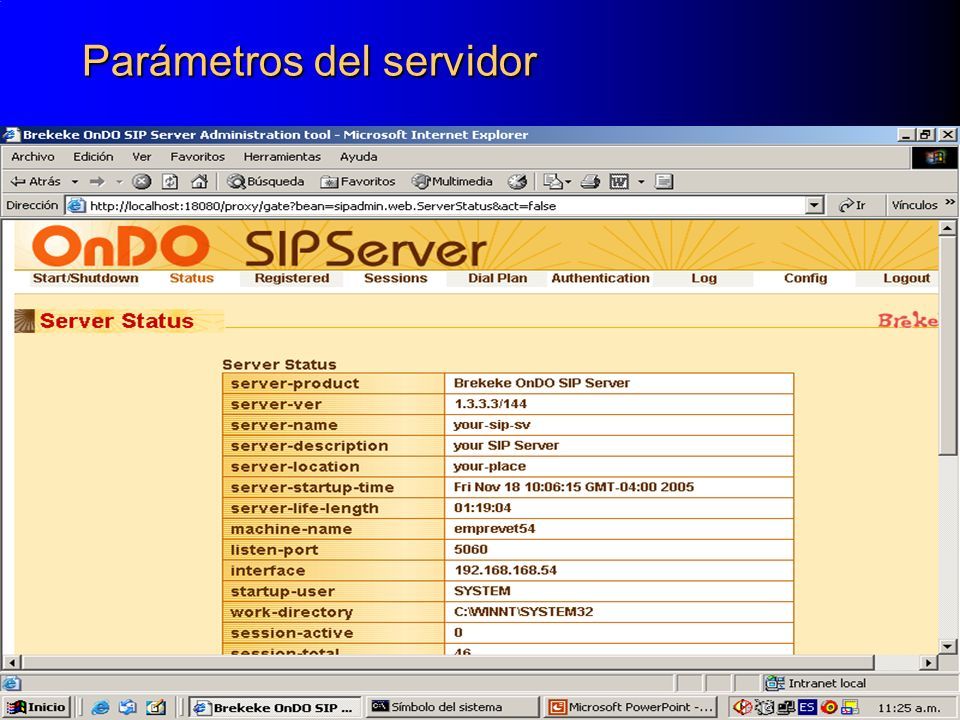Open the Inicio start button

tap(36, 707)
